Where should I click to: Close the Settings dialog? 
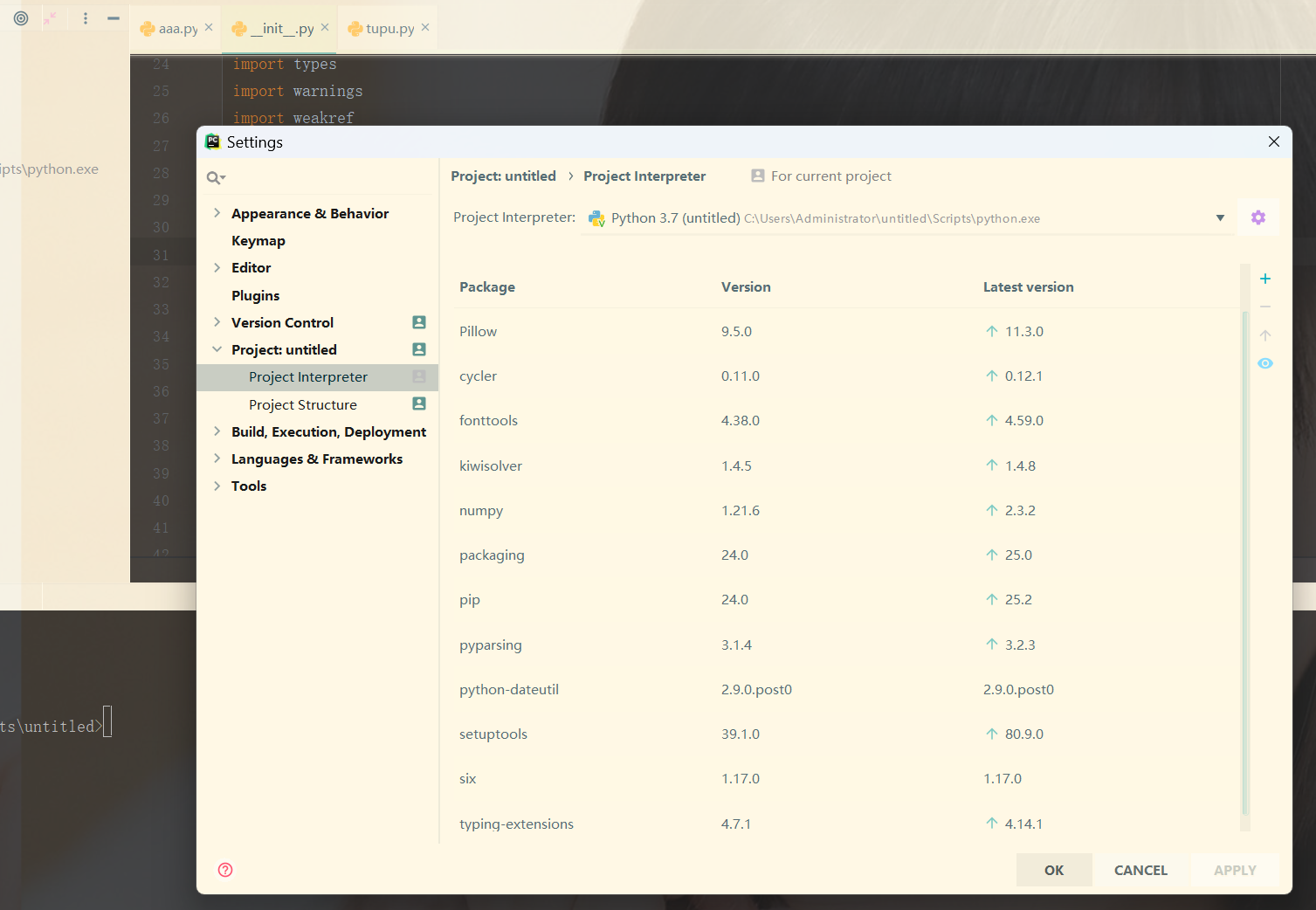pyautogui.click(x=1274, y=141)
